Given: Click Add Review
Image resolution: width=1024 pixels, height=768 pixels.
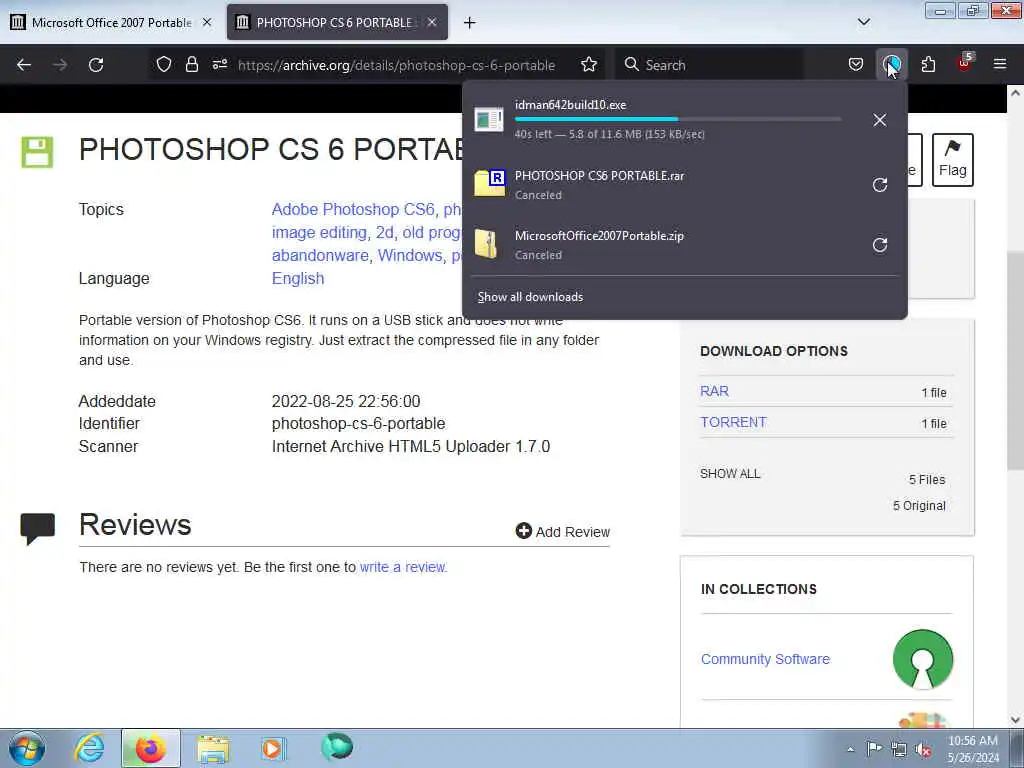Looking at the screenshot, I should pyautogui.click(x=562, y=532).
